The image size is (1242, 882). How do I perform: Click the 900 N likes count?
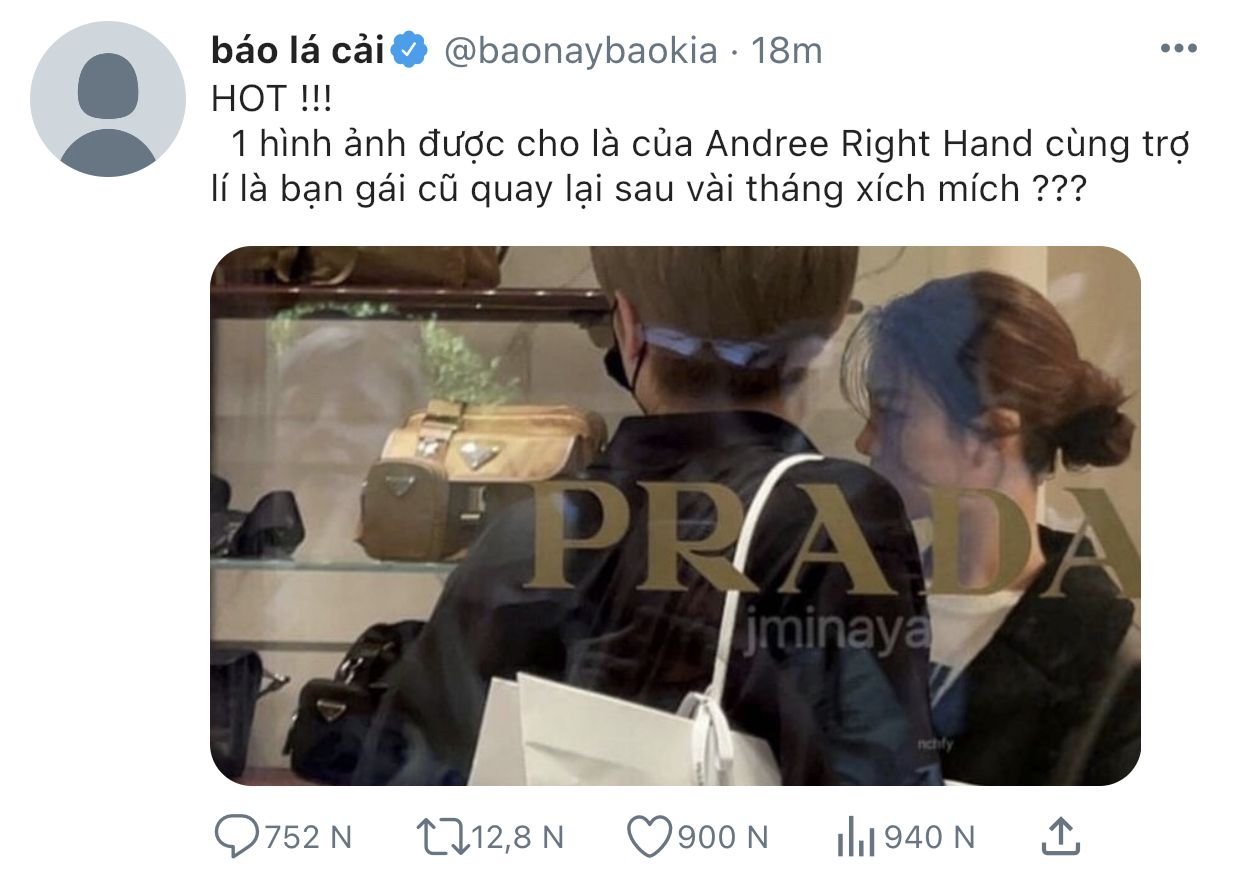coord(723,837)
